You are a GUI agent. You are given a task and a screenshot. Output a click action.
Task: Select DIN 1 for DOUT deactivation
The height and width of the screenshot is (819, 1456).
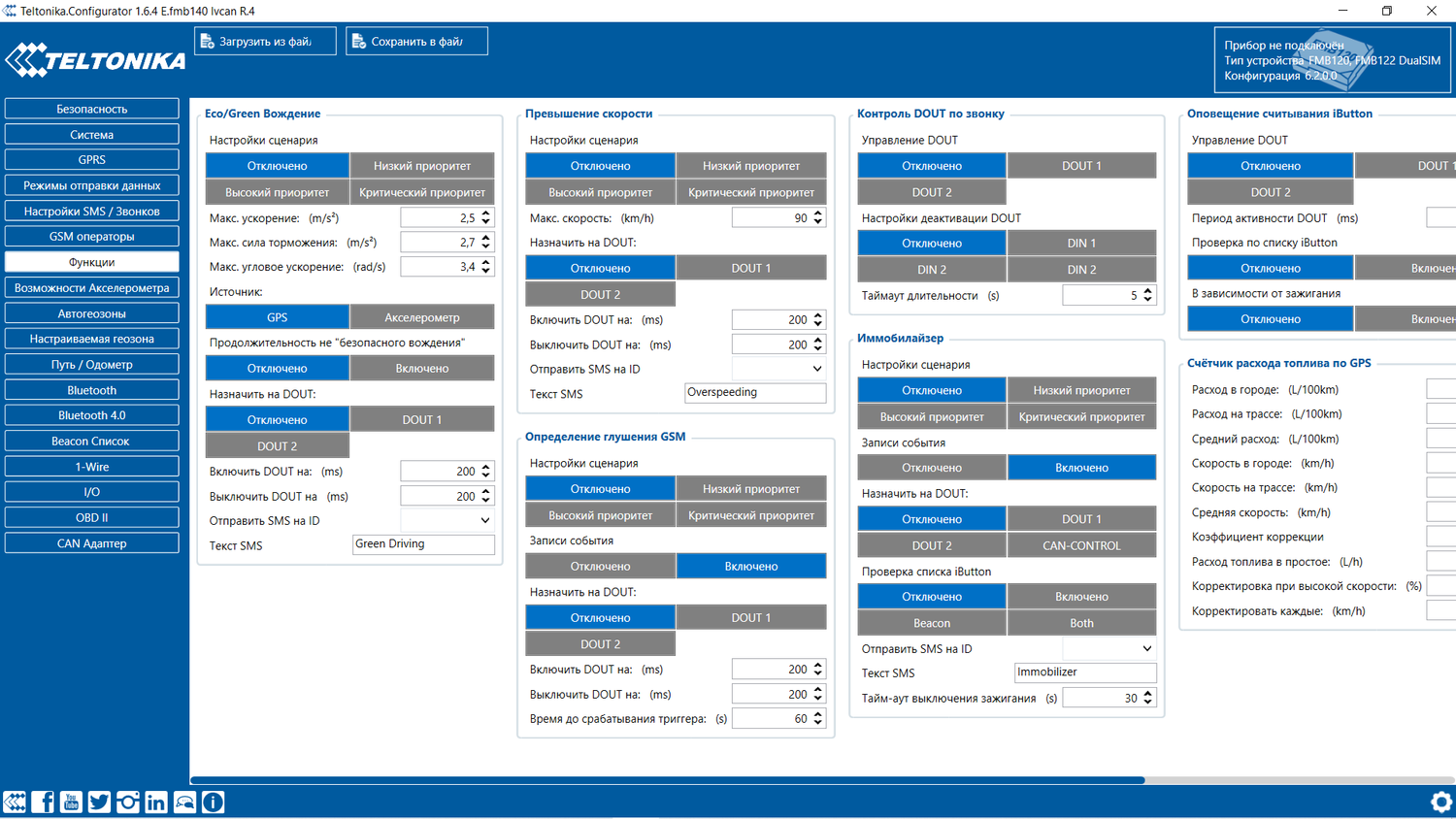[x=1081, y=243]
